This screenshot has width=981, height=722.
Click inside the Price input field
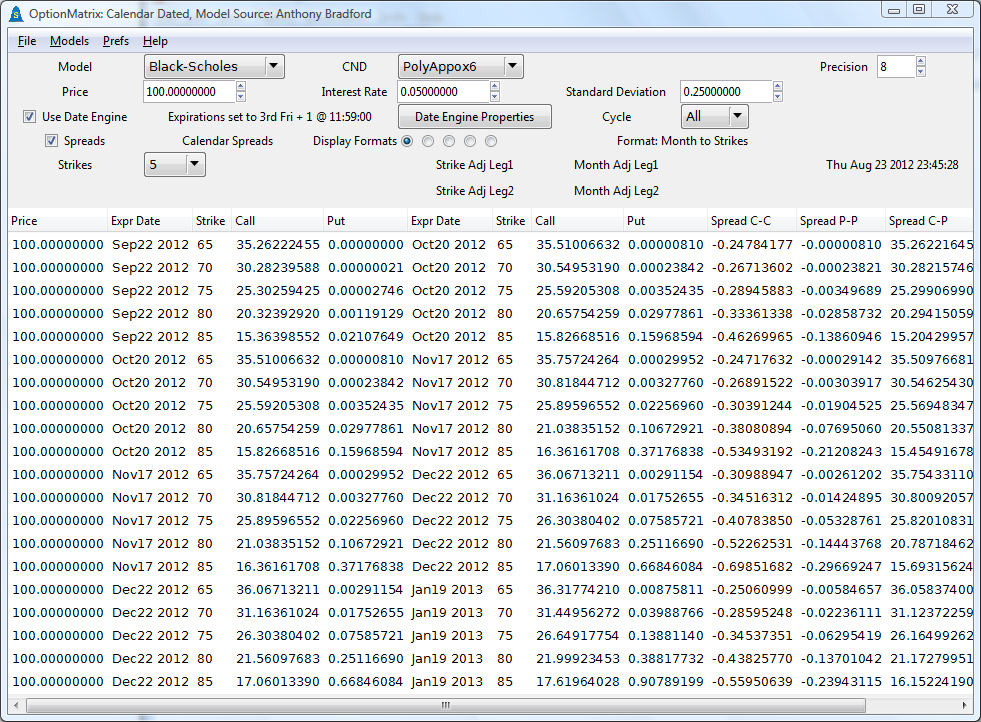point(190,91)
